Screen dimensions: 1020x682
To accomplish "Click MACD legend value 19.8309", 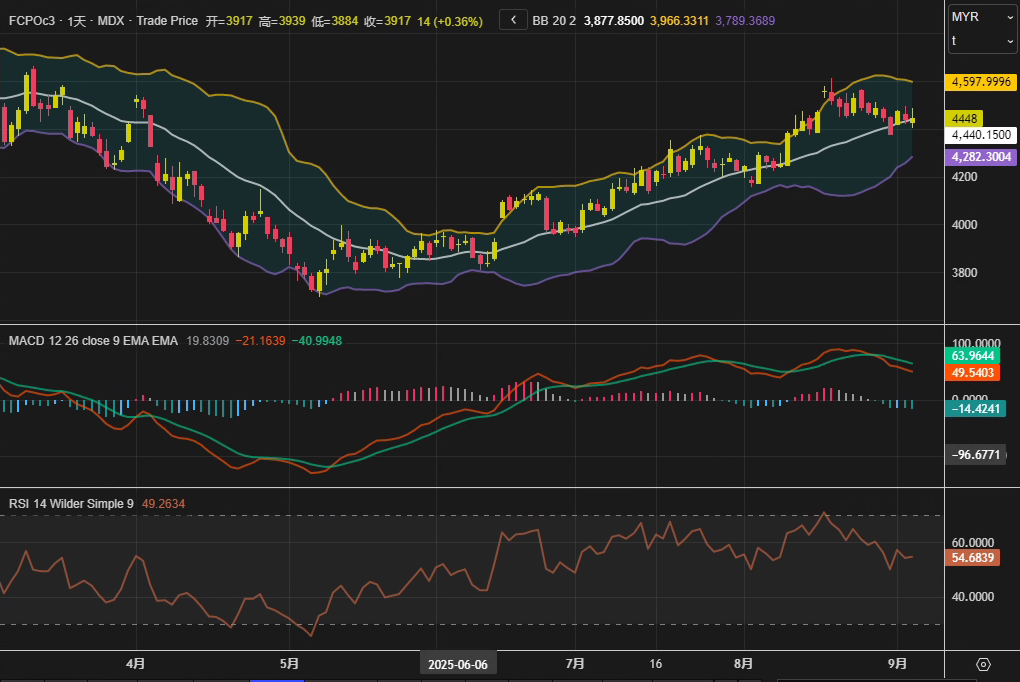I will [208, 341].
